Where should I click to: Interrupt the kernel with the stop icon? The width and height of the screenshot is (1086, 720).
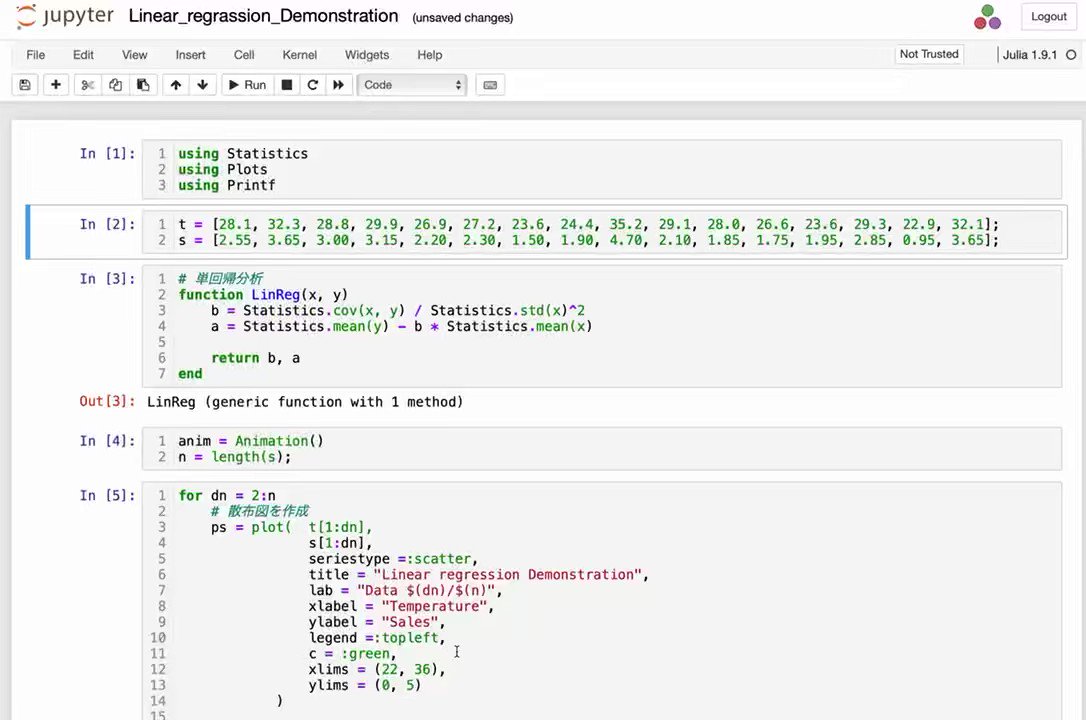(287, 84)
